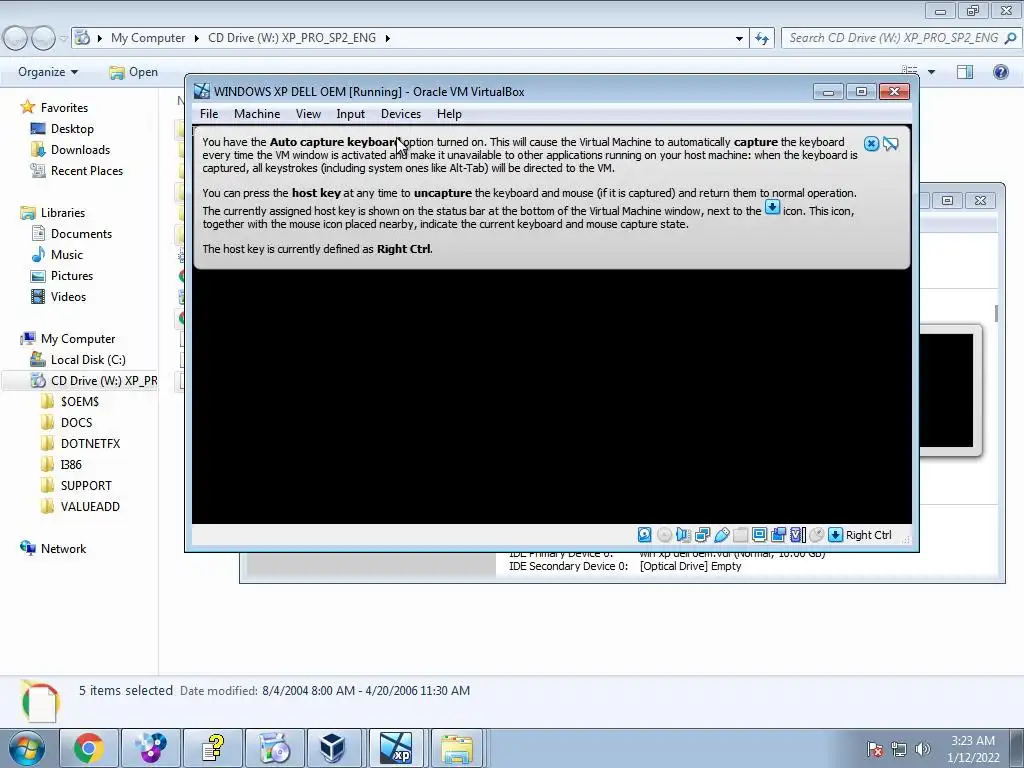Click the Action Center flag icon
The height and width of the screenshot is (768, 1024).
tap(875, 749)
